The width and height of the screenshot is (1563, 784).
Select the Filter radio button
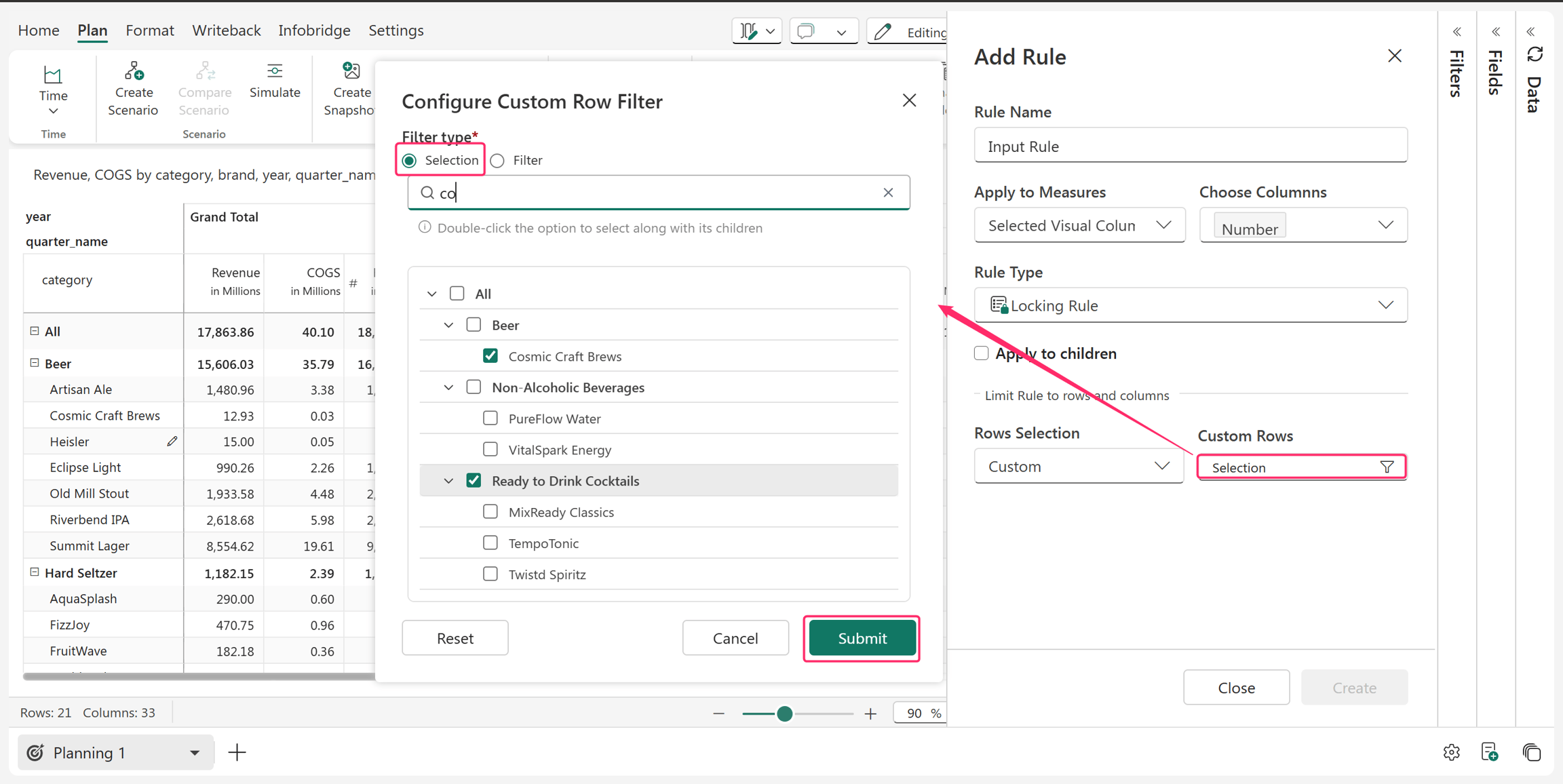pos(497,161)
